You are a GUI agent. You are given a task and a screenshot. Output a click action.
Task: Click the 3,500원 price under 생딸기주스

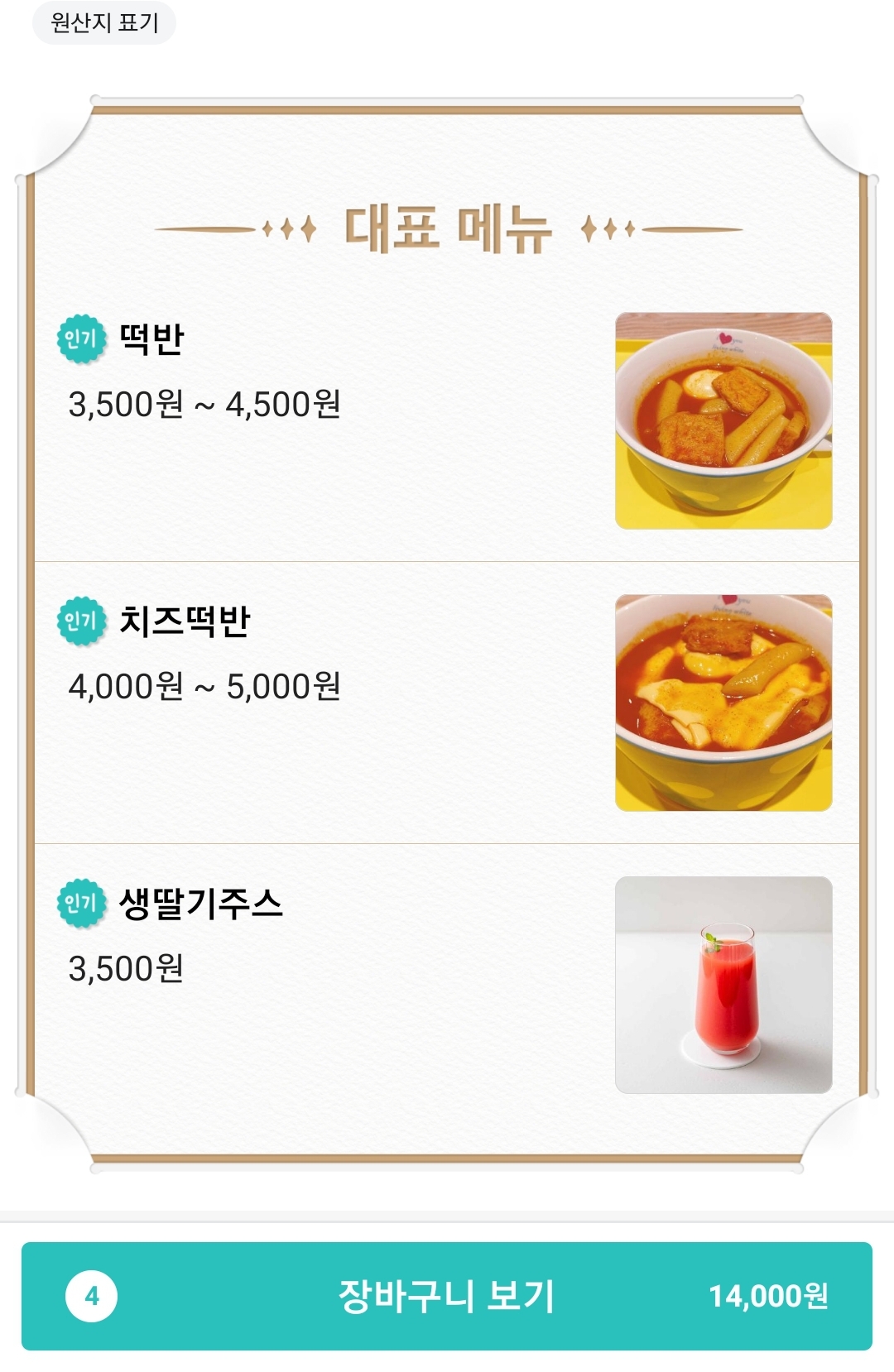(126, 969)
